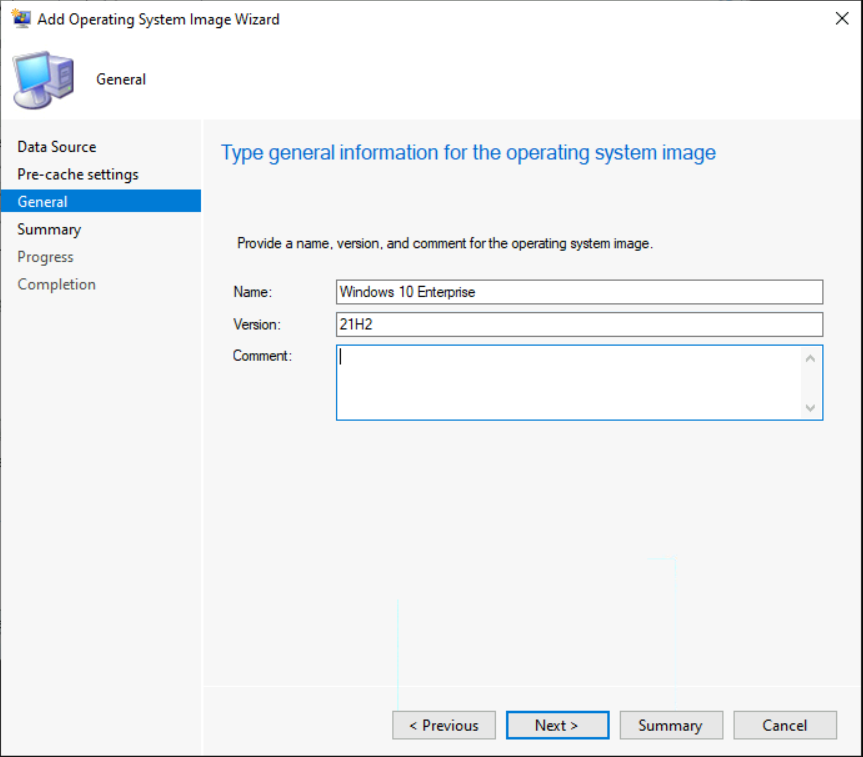Open the Pre-cache settings step
This screenshot has width=863, height=757.
click(x=78, y=175)
